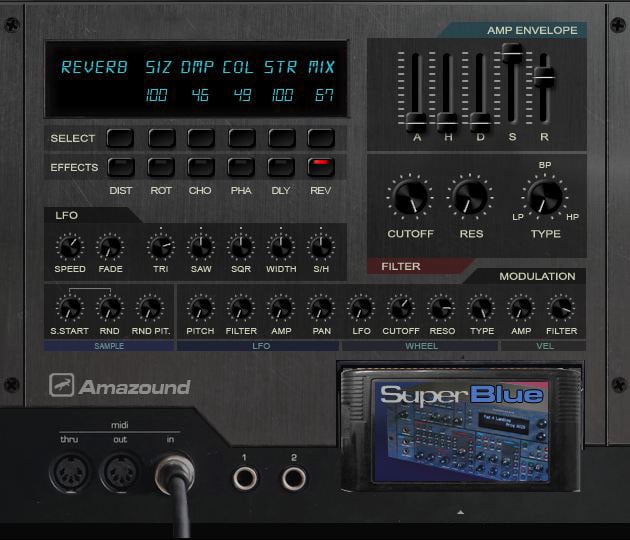
Task: Click the LFO WIDTH knob
Action: pos(281,247)
